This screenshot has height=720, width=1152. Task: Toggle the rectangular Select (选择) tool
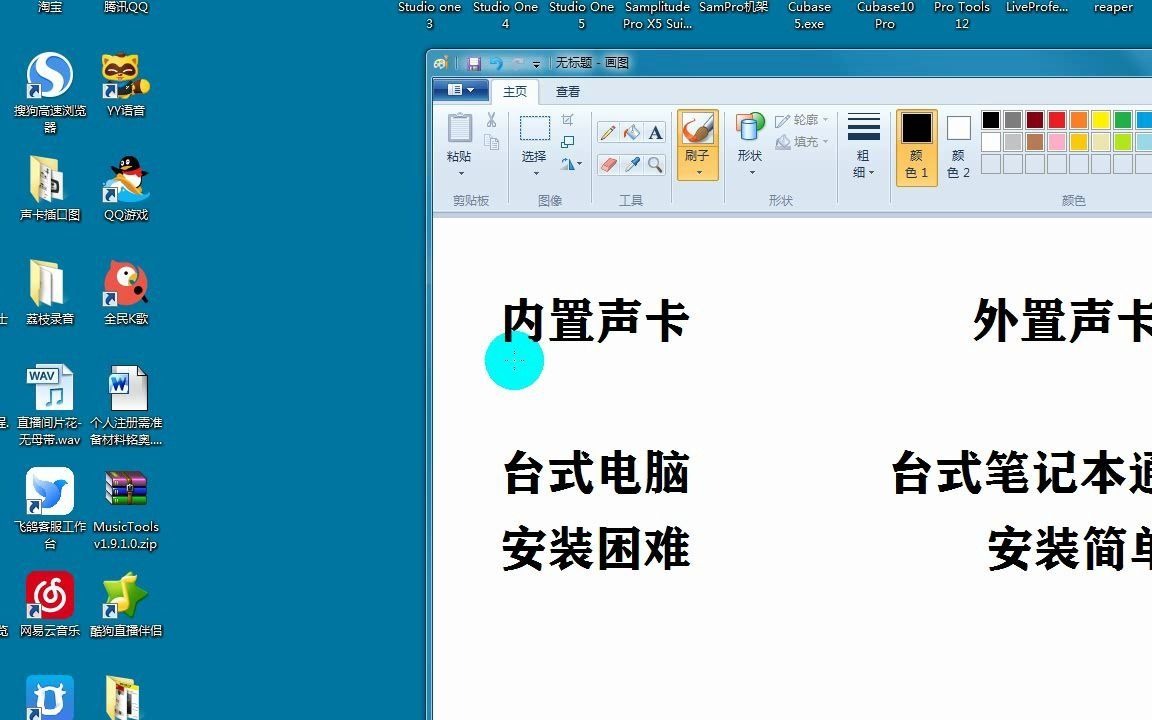tap(534, 135)
